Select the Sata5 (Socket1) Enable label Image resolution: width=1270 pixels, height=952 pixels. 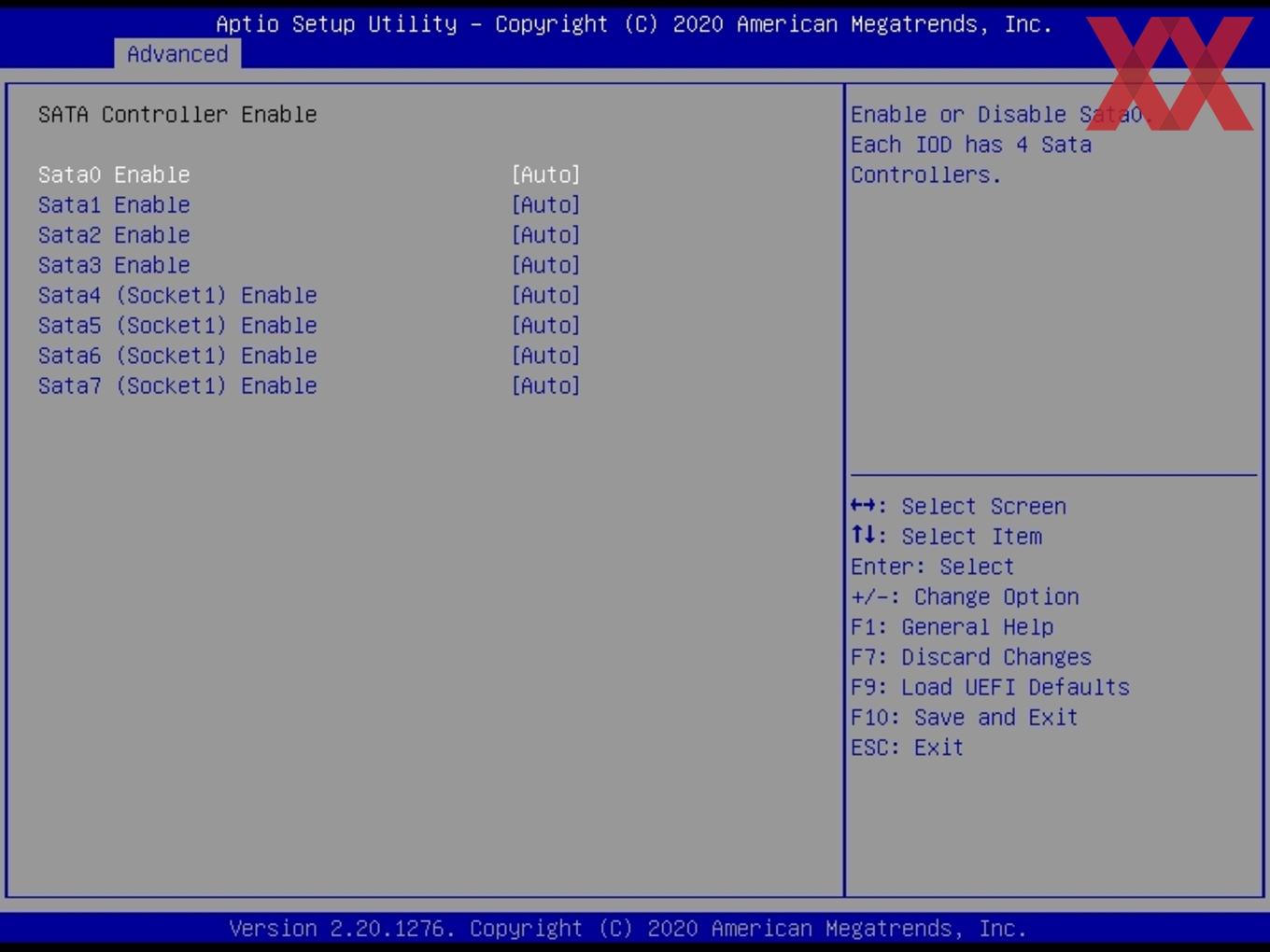click(177, 325)
